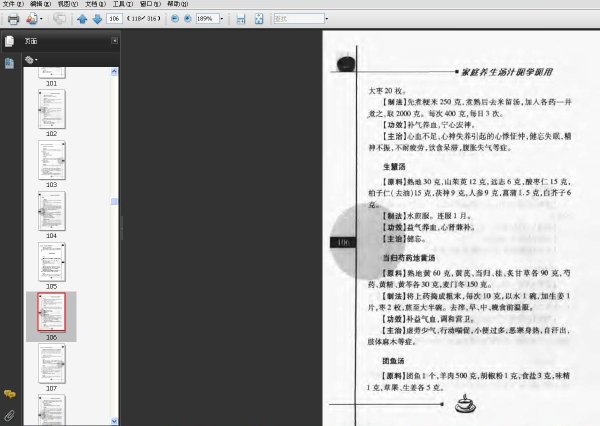Click the 页面 panel header document icon
600x426 pixels.
pyautogui.click(x=10, y=41)
